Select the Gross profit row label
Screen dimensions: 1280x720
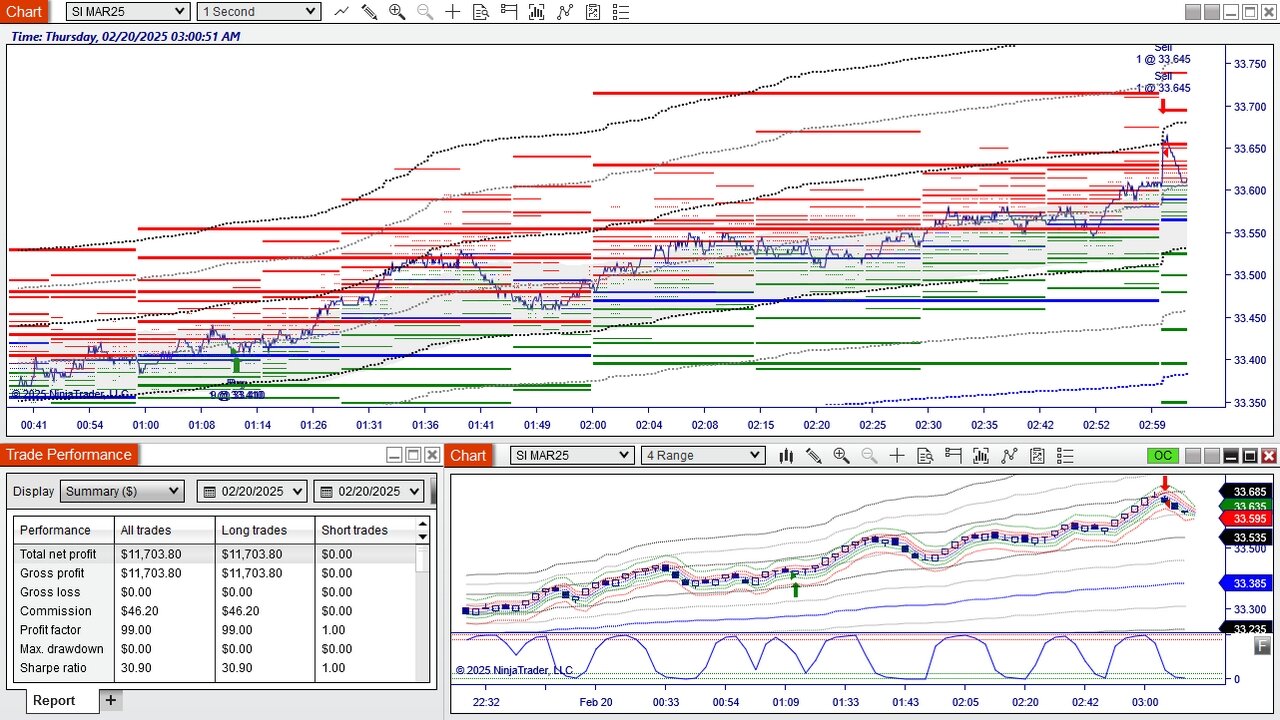click(52, 573)
